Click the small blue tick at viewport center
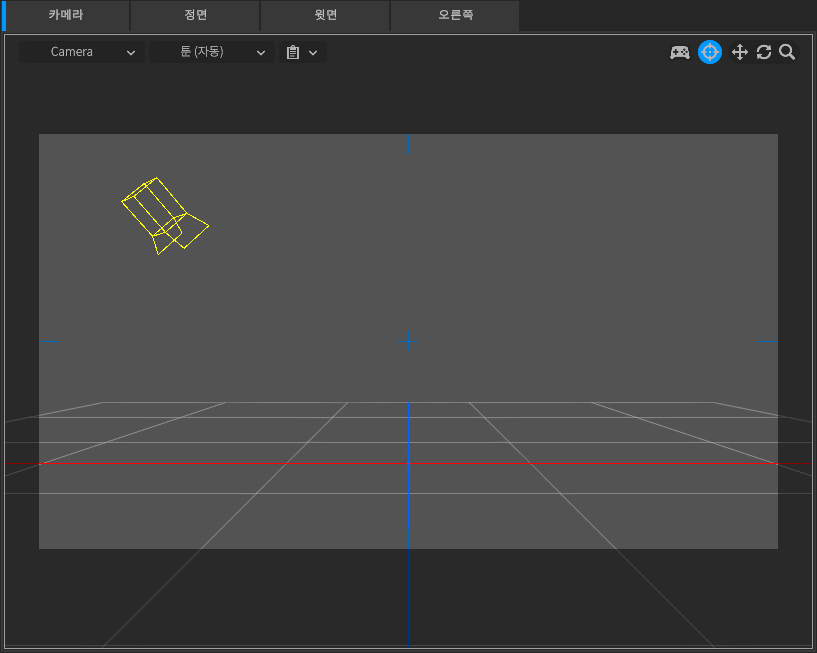Image resolution: width=817 pixels, height=653 pixels. (x=408, y=342)
